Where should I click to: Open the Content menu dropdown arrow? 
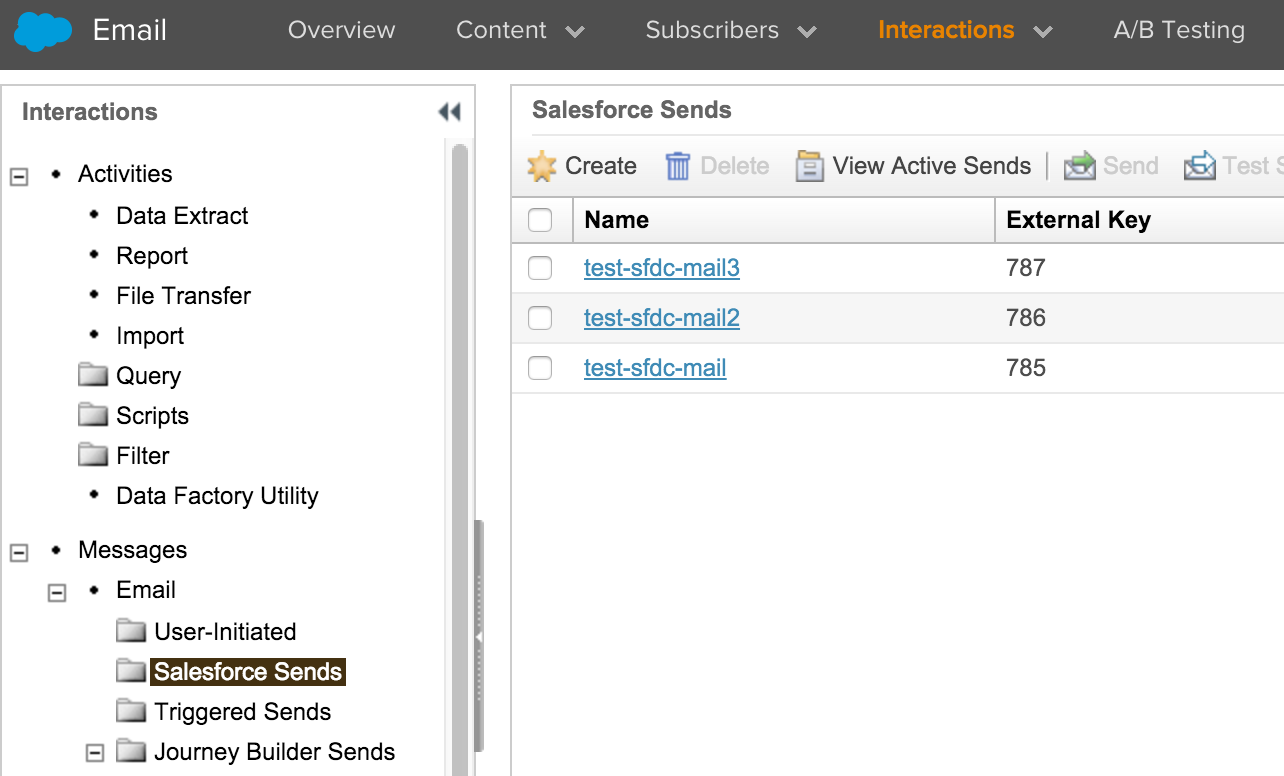coord(575,33)
